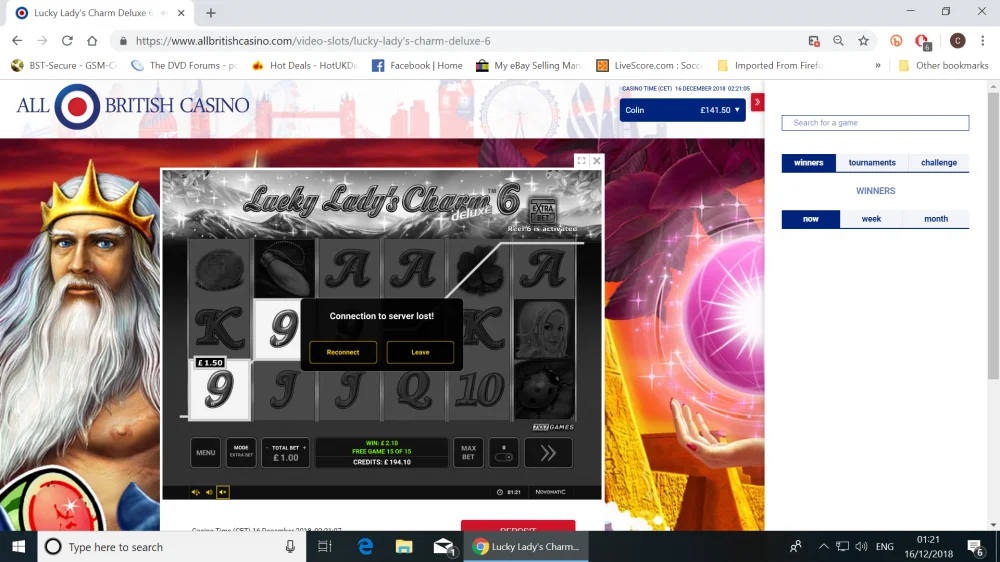Image resolution: width=1000 pixels, height=562 pixels.
Task: Click the address bar URL
Action: pos(312,41)
